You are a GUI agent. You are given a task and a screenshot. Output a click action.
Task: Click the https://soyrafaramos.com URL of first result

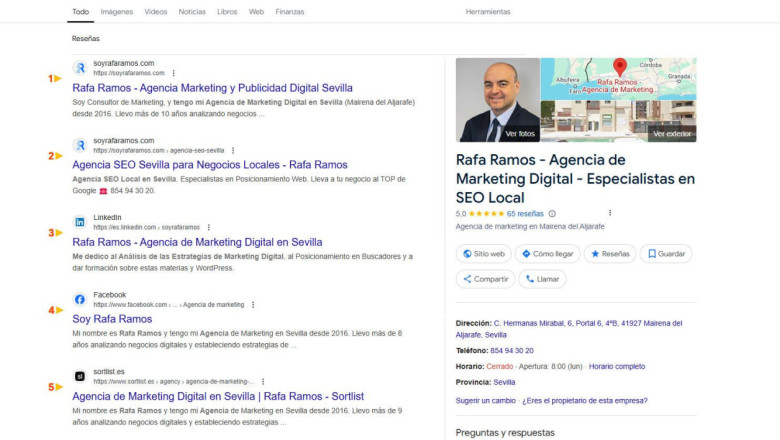tap(129, 73)
